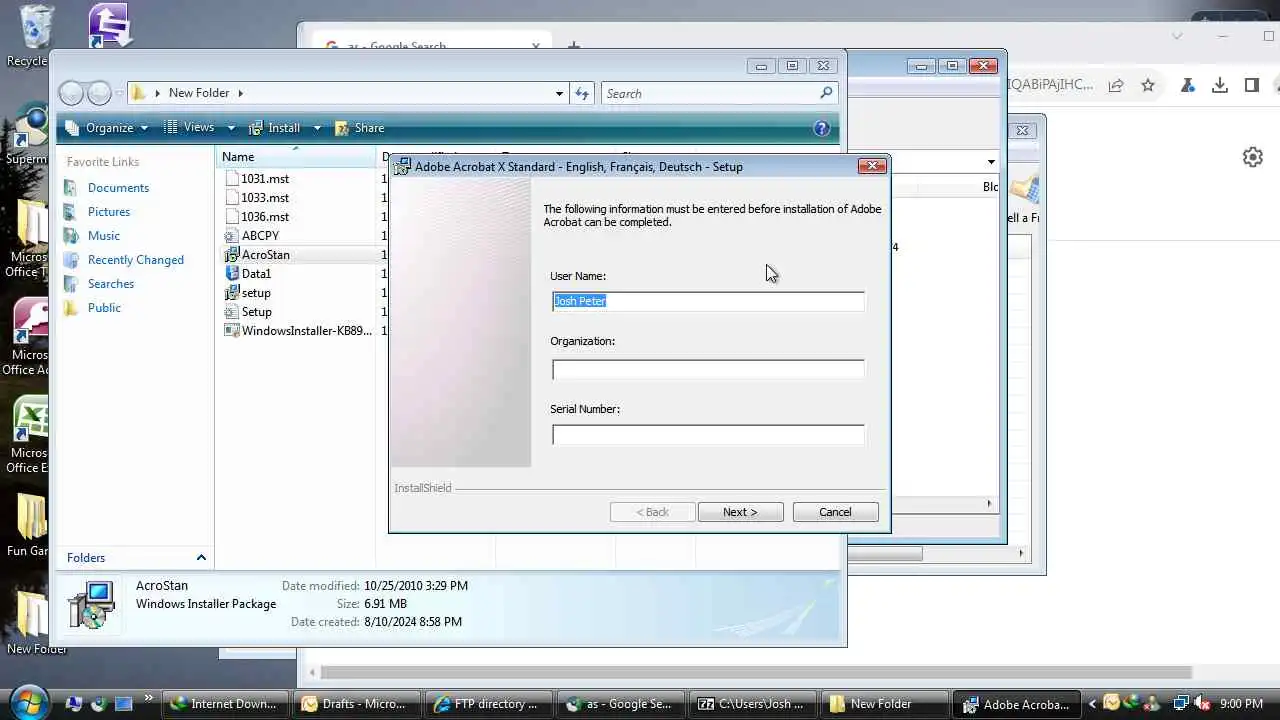Click the search magnifier icon

click(x=826, y=93)
